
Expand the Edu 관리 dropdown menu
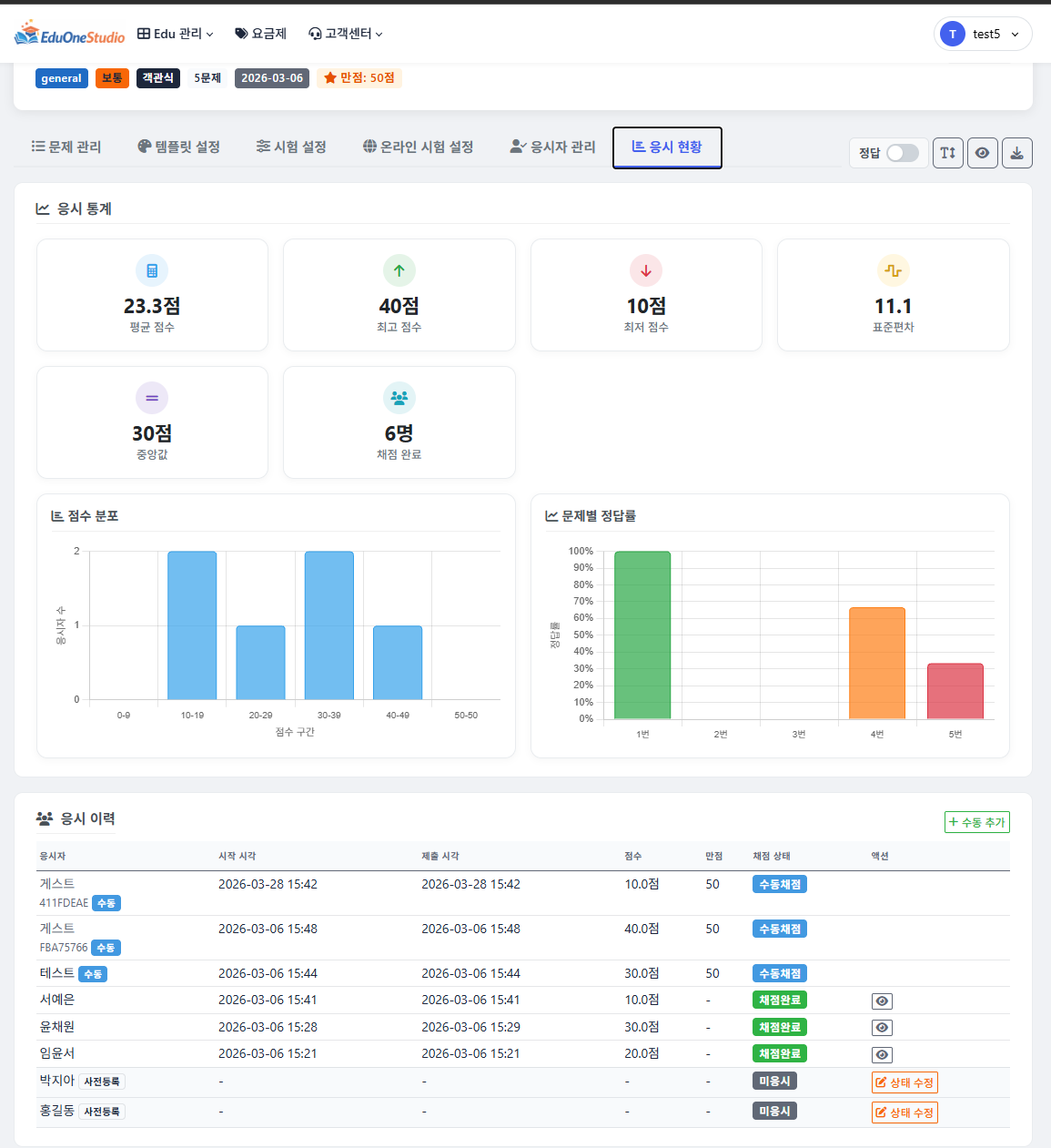pos(176,34)
